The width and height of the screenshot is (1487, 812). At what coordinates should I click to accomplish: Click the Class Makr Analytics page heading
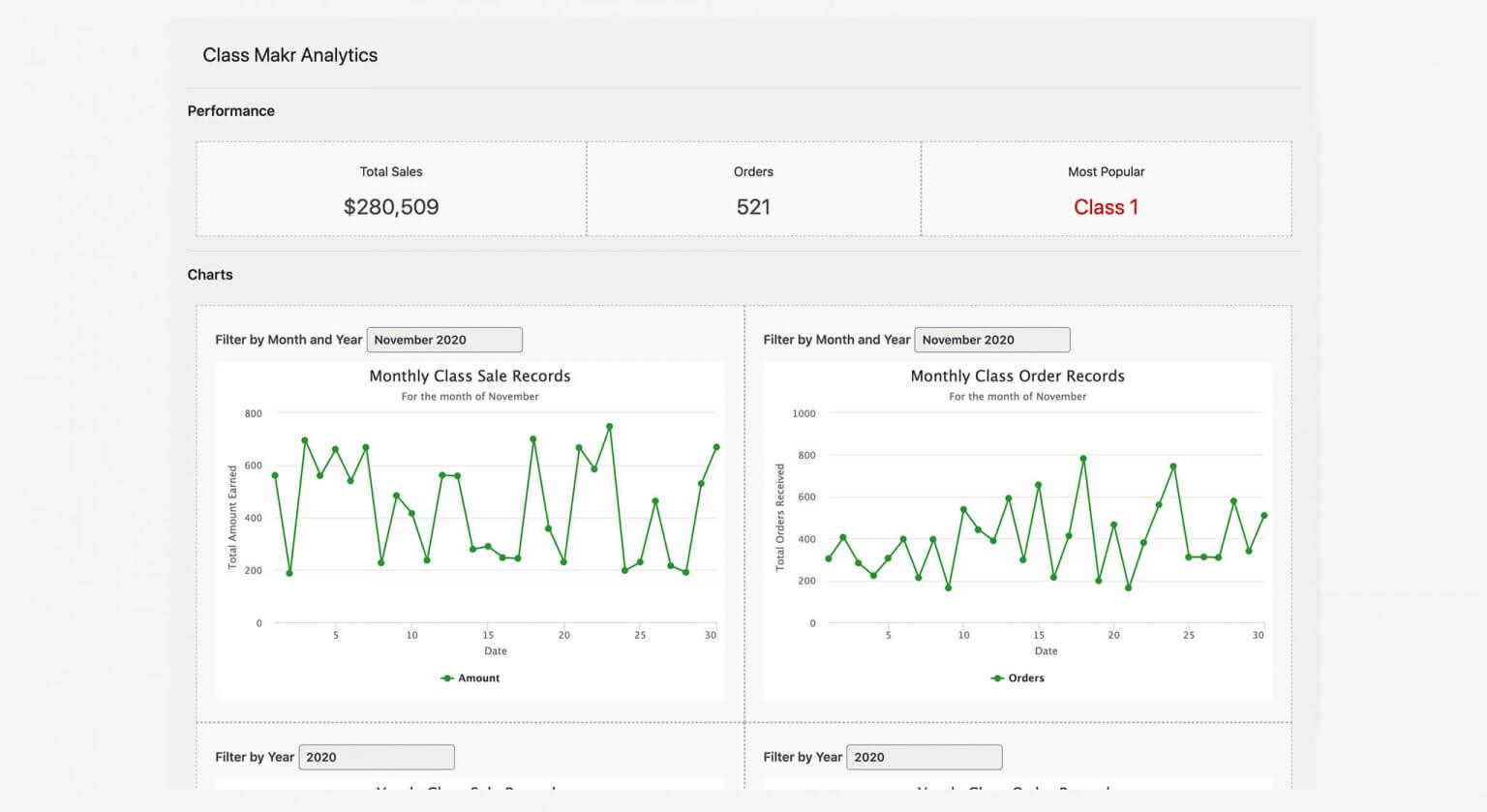pos(289,55)
